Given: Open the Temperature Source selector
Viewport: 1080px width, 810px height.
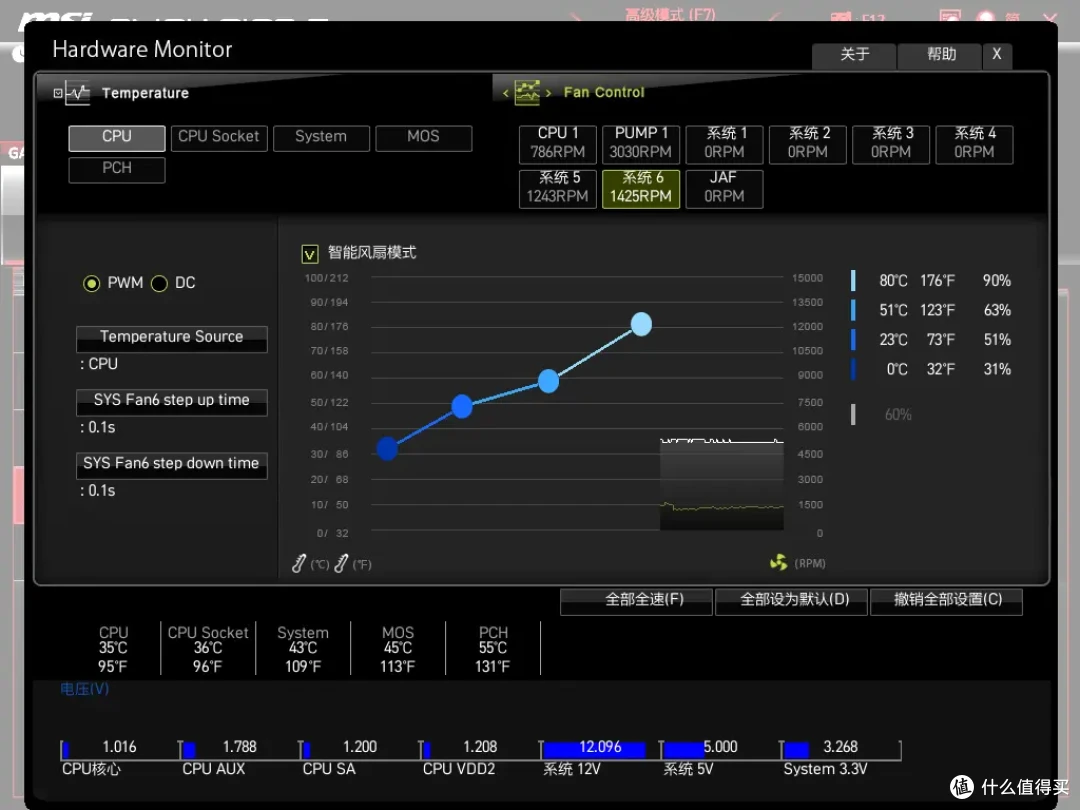Looking at the screenshot, I should pos(172,338).
